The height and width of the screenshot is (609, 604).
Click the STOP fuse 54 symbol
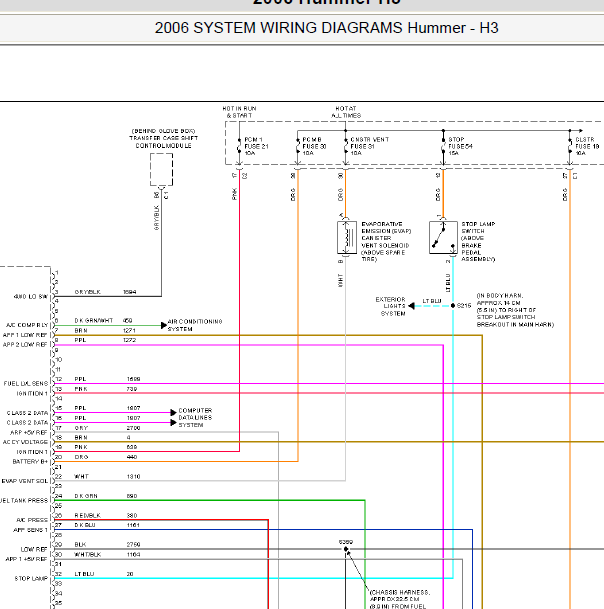443,146
